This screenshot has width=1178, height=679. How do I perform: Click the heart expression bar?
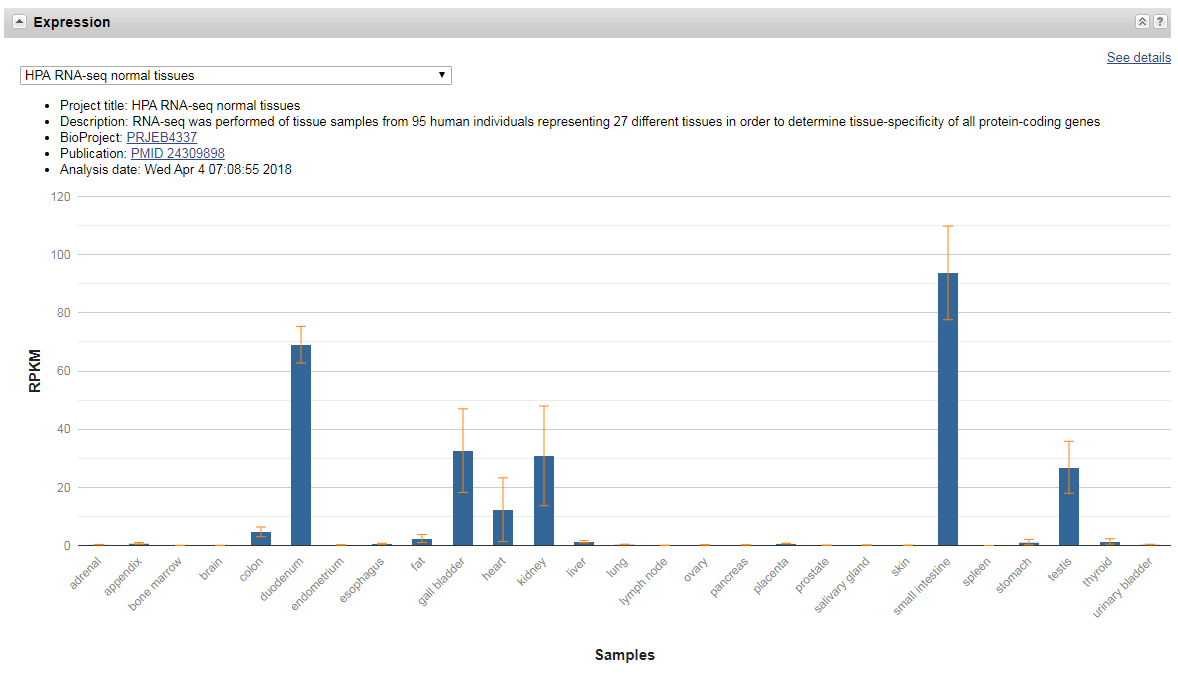(x=503, y=527)
